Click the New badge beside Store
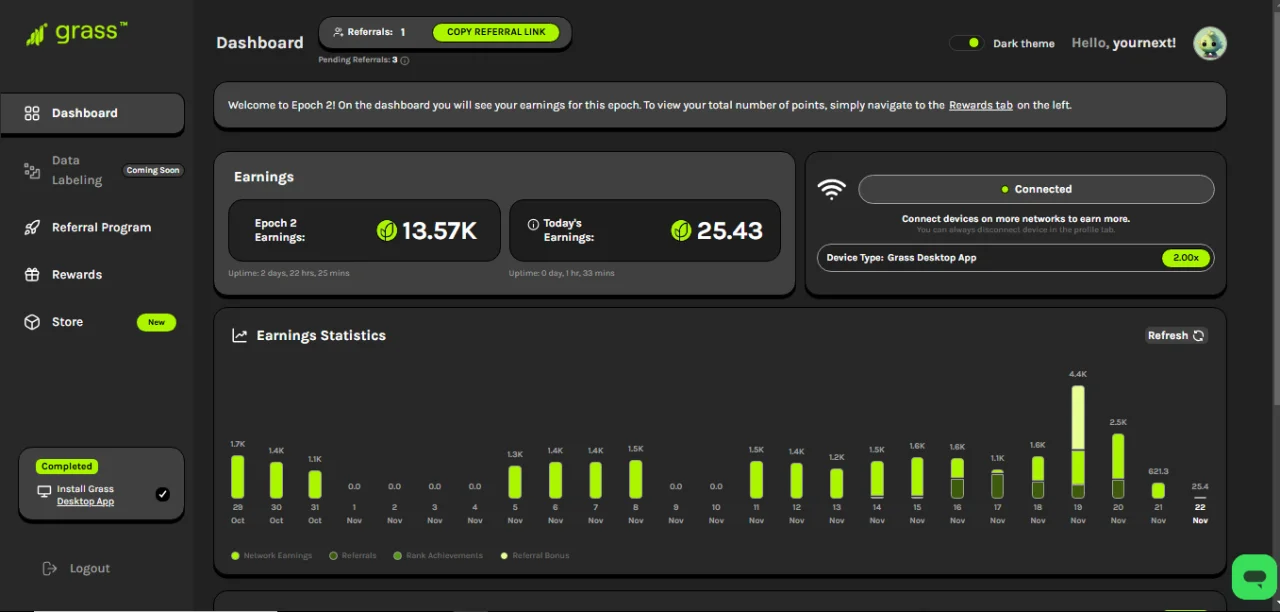 point(156,322)
